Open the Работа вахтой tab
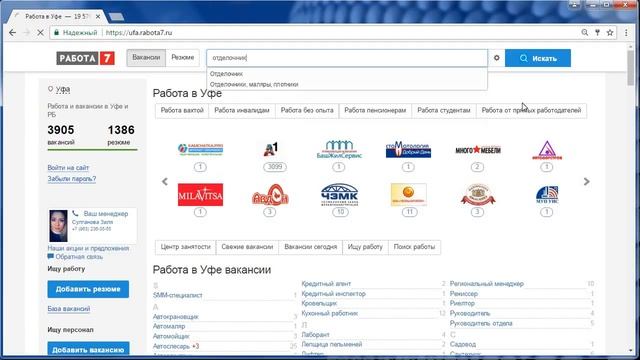Image resolution: width=640 pixels, height=360 pixels. point(182,111)
